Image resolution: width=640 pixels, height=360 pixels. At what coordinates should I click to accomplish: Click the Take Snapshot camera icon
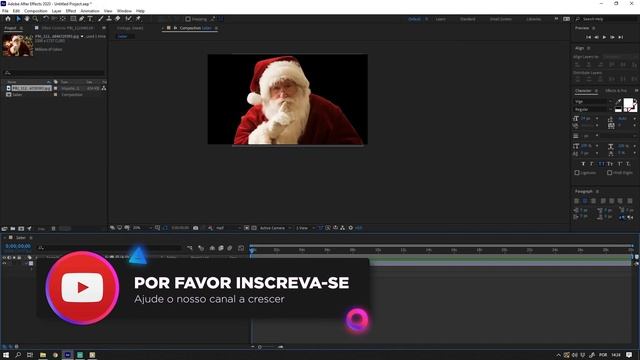[x=196, y=228]
